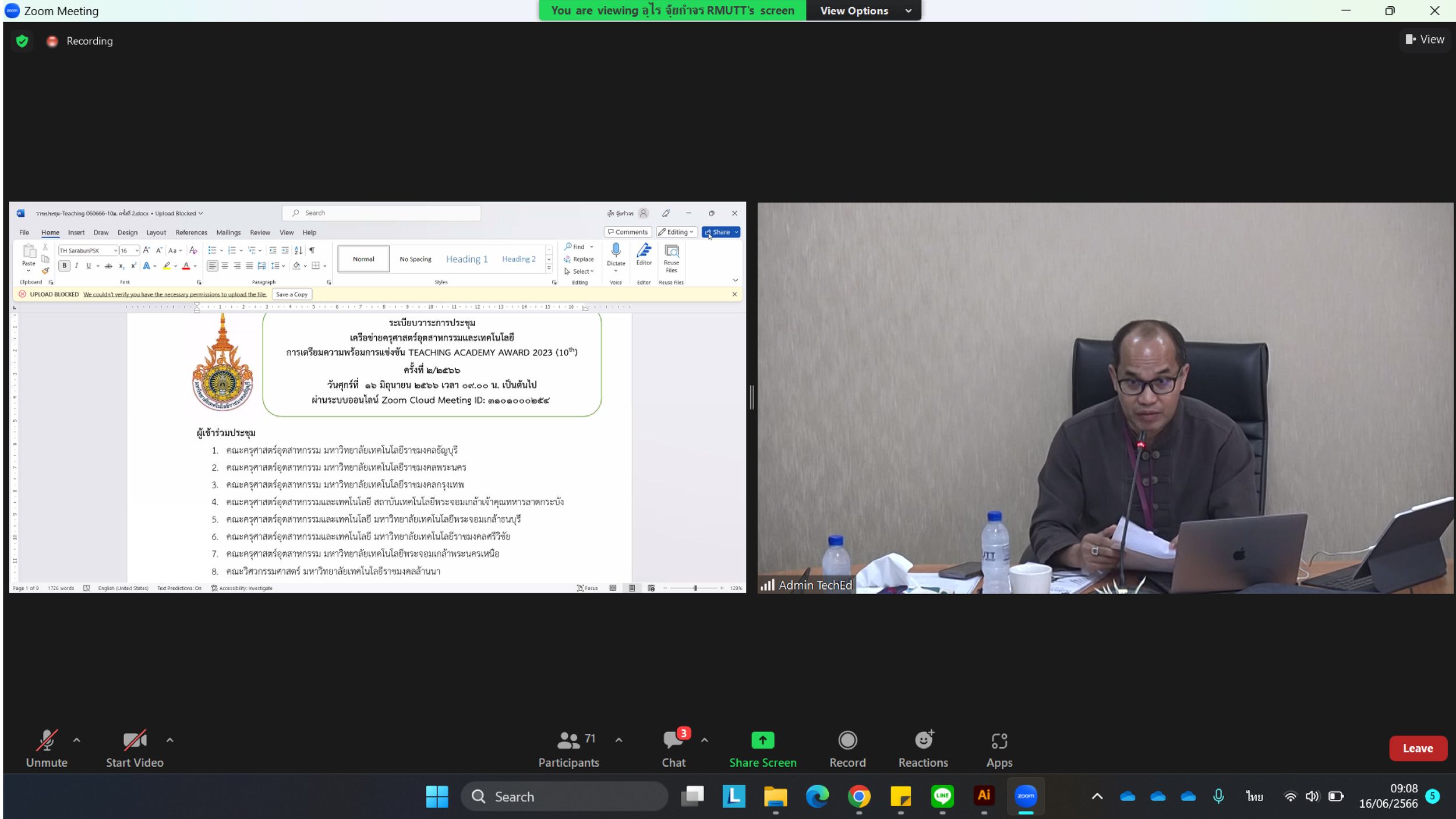The height and width of the screenshot is (819, 1456).
Task: Click the View button in Zoom top-right
Action: click(1425, 40)
